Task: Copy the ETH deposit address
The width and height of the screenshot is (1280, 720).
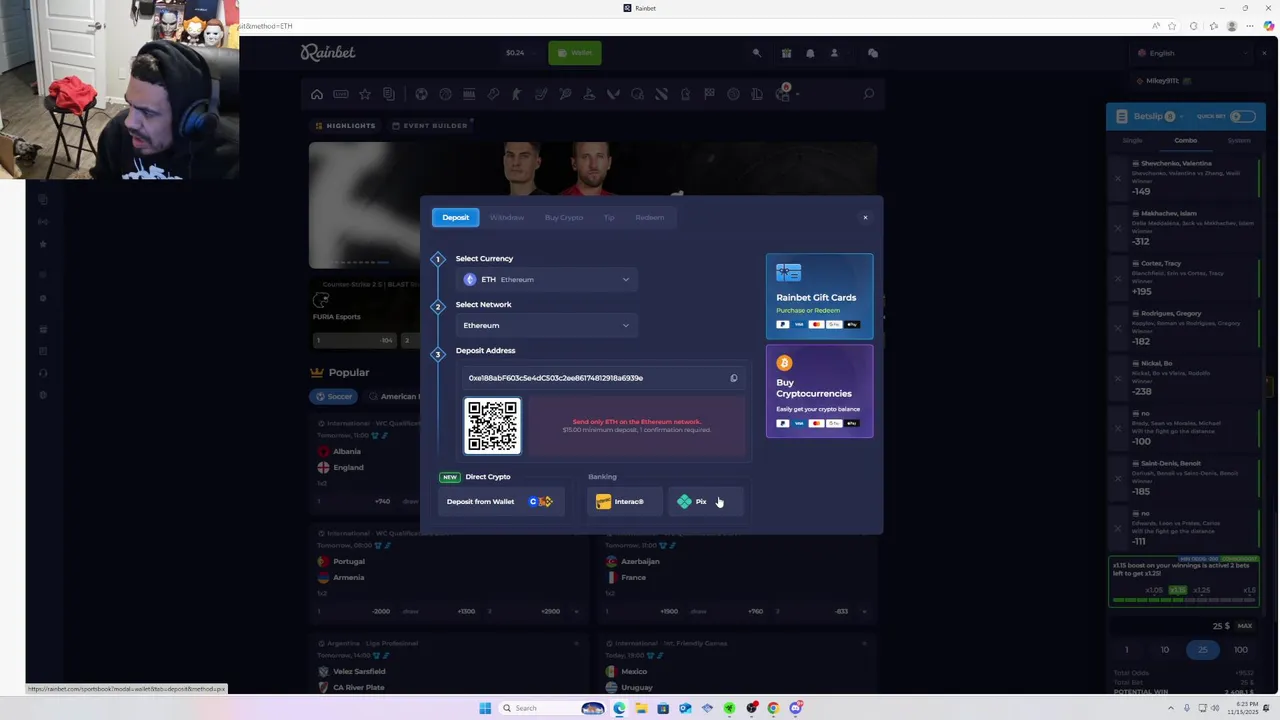Action: [733, 378]
